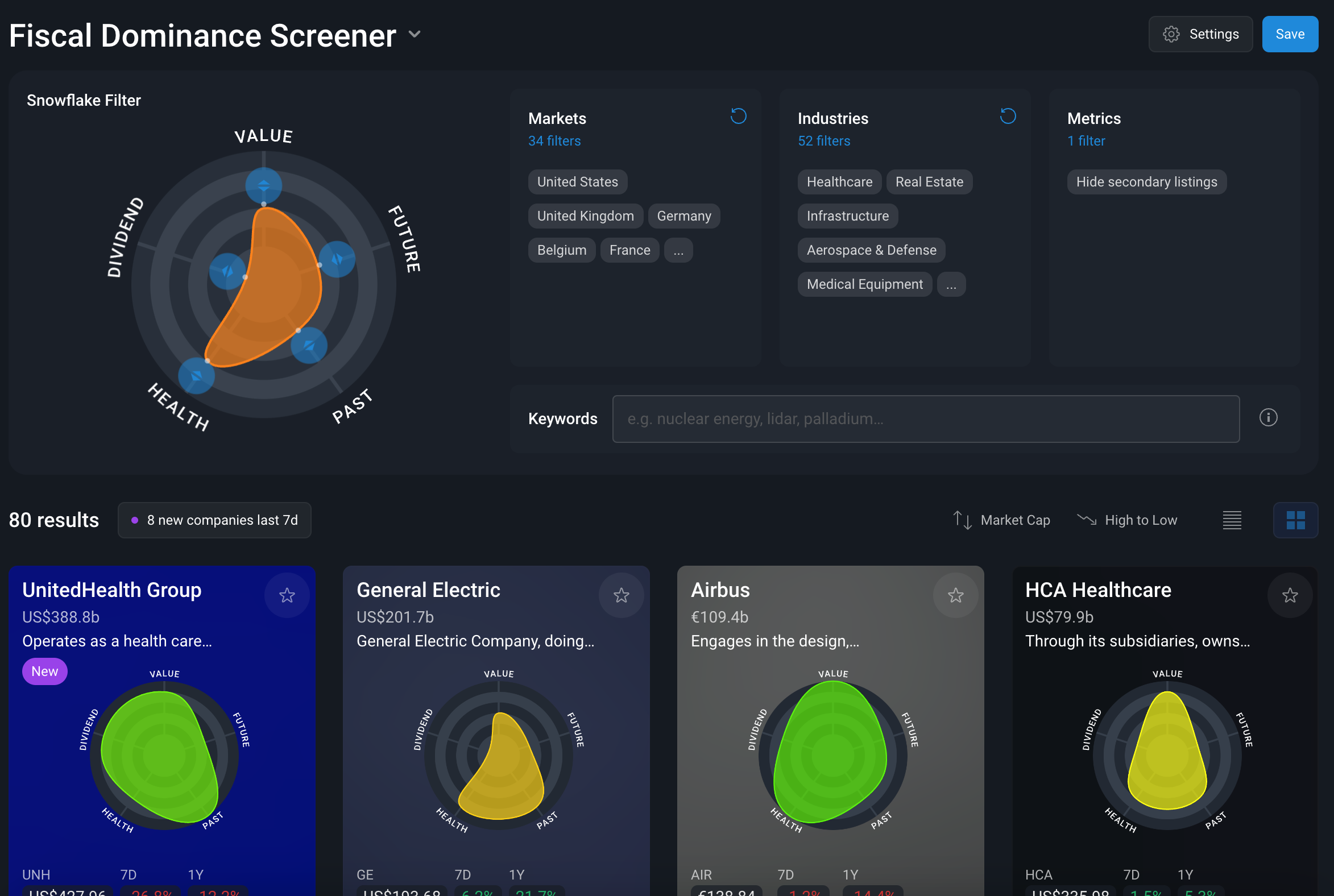Image resolution: width=1334 pixels, height=896 pixels.
Task: Select the Past slider handle on snowflake
Action: (309, 345)
